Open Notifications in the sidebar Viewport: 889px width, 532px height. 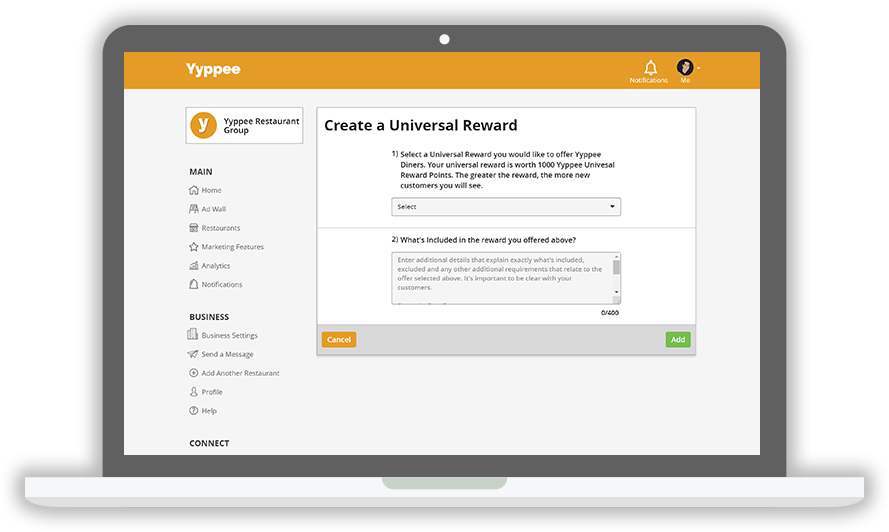[222, 285]
